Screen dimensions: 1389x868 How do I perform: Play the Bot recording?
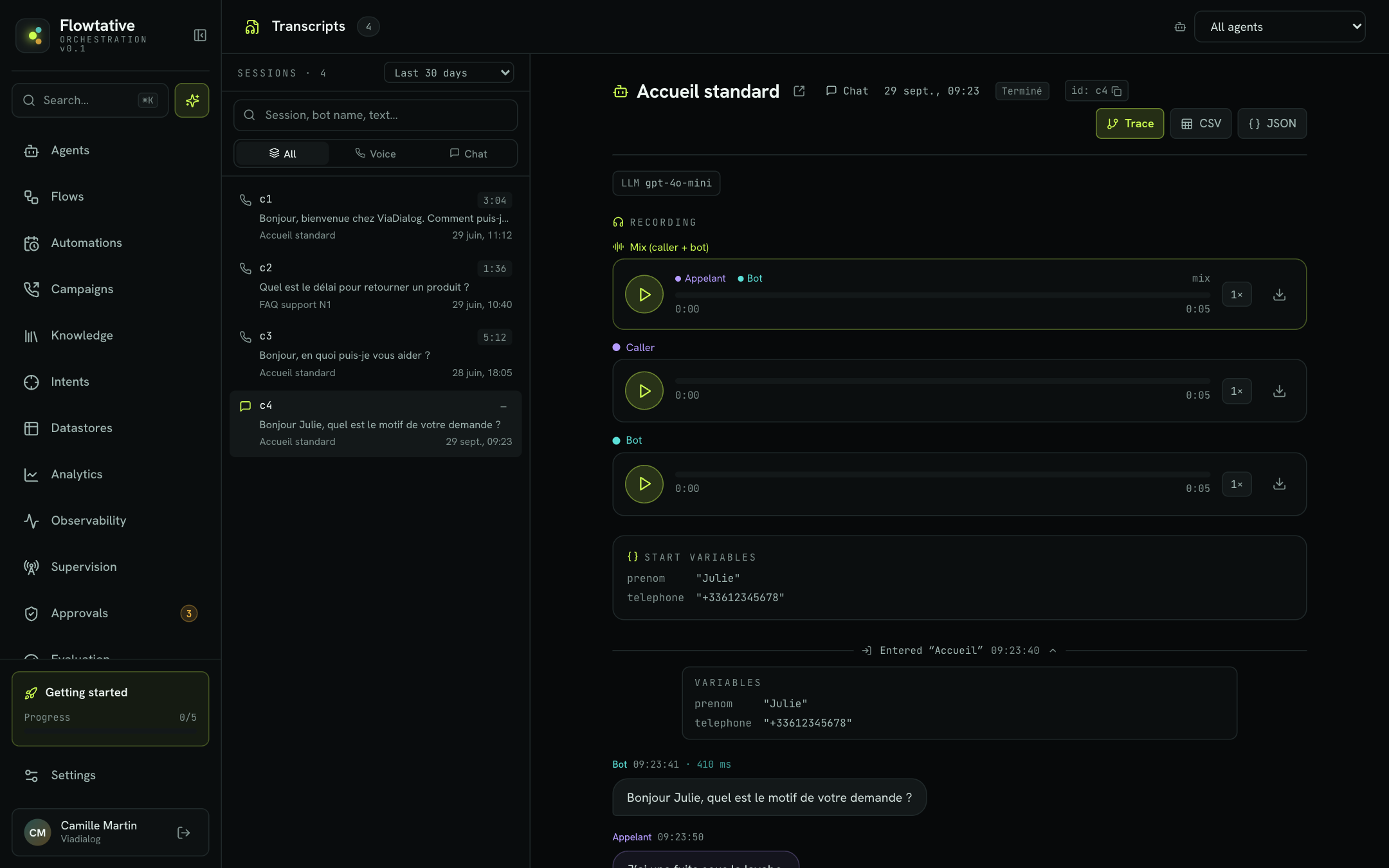tap(644, 484)
